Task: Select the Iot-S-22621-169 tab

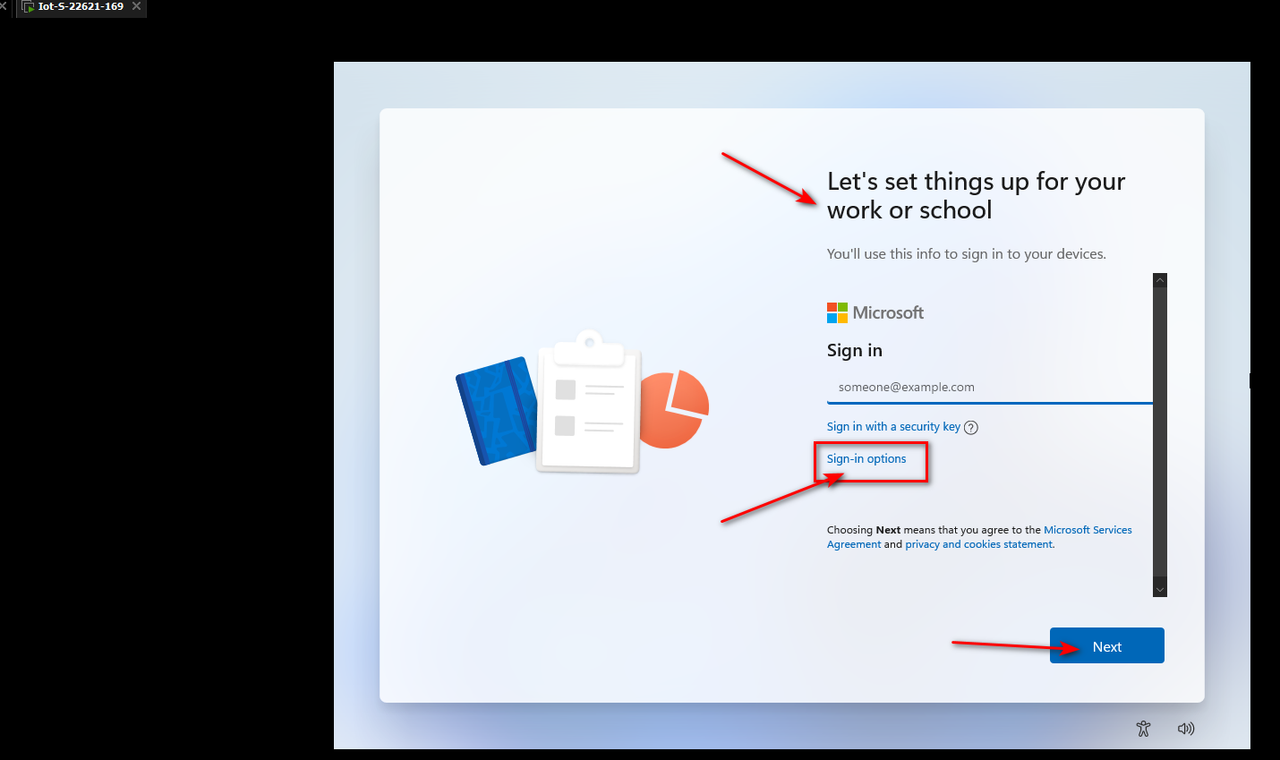Action: [x=81, y=7]
